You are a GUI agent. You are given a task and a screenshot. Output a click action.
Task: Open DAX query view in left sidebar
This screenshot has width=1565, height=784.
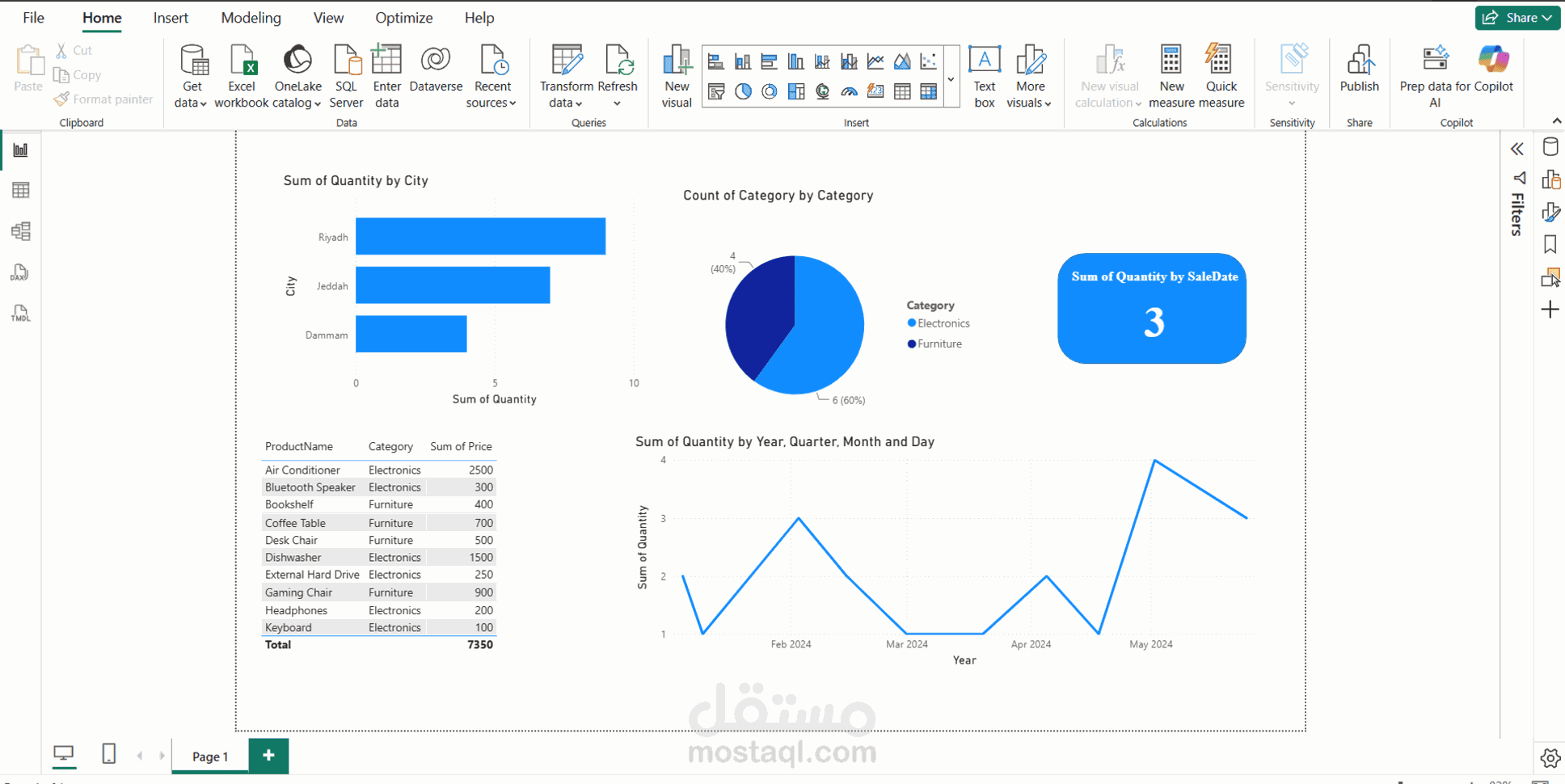pos(21,272)
